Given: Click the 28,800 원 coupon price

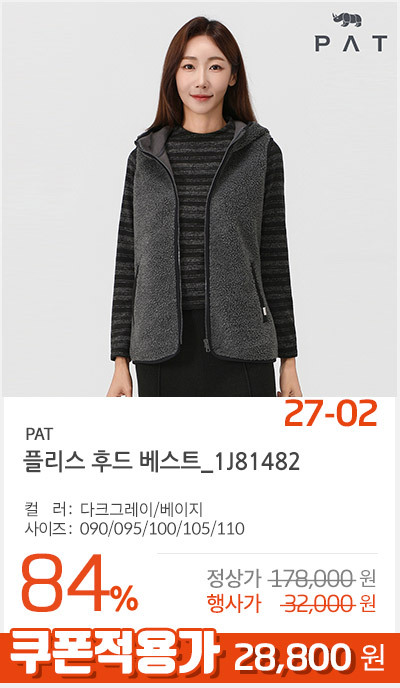Looking at the screenshot, I should point(309,658).
